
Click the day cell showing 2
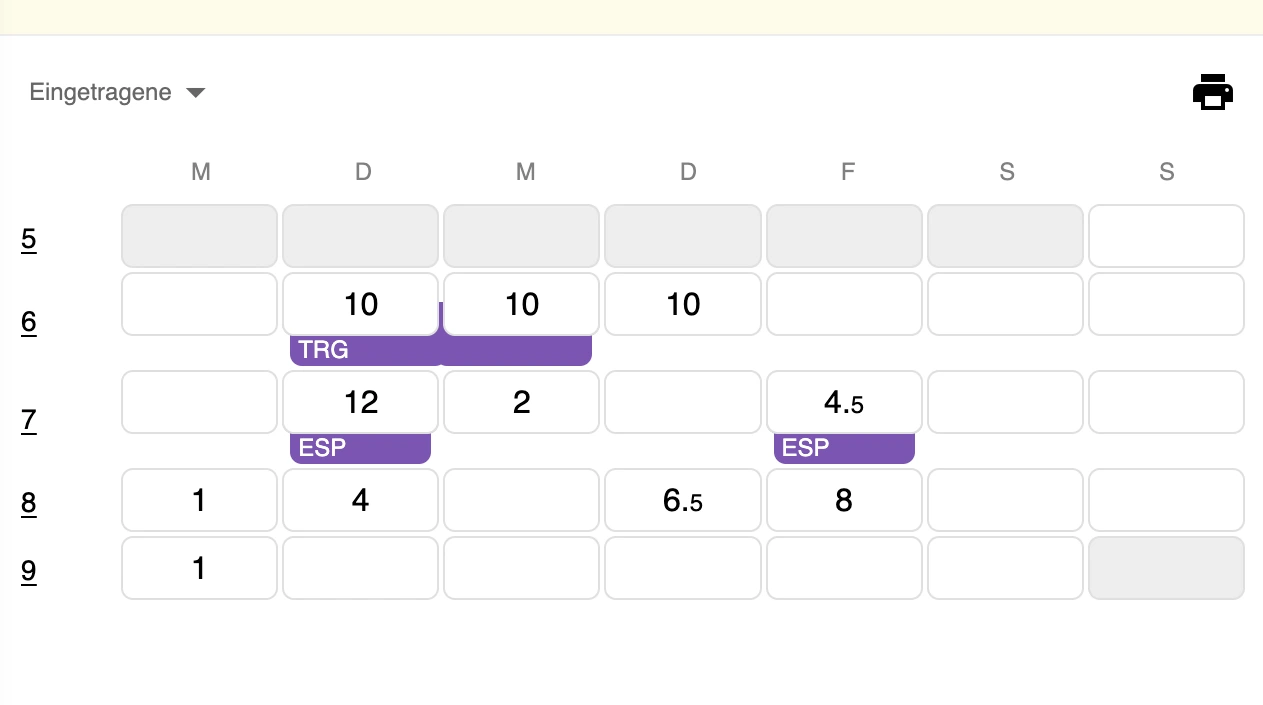(x=522, y=402)
